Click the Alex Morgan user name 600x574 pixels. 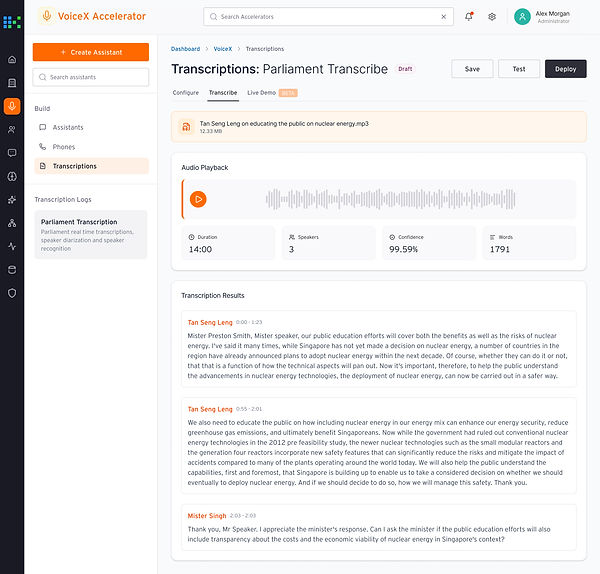click(553, 13)
